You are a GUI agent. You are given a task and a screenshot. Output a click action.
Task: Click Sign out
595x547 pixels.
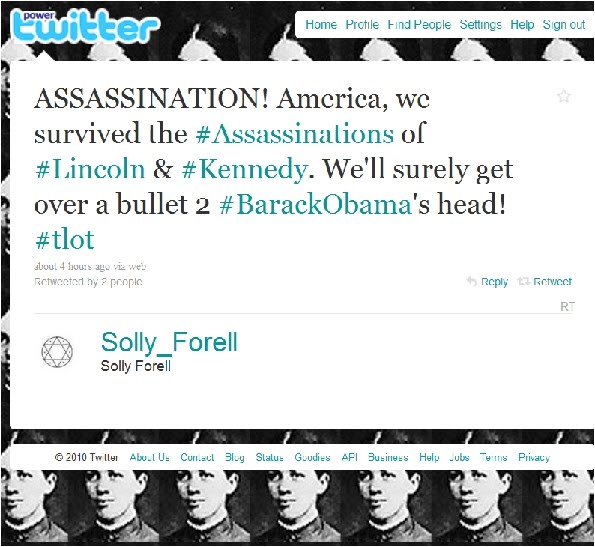click(x=564, y=25)
